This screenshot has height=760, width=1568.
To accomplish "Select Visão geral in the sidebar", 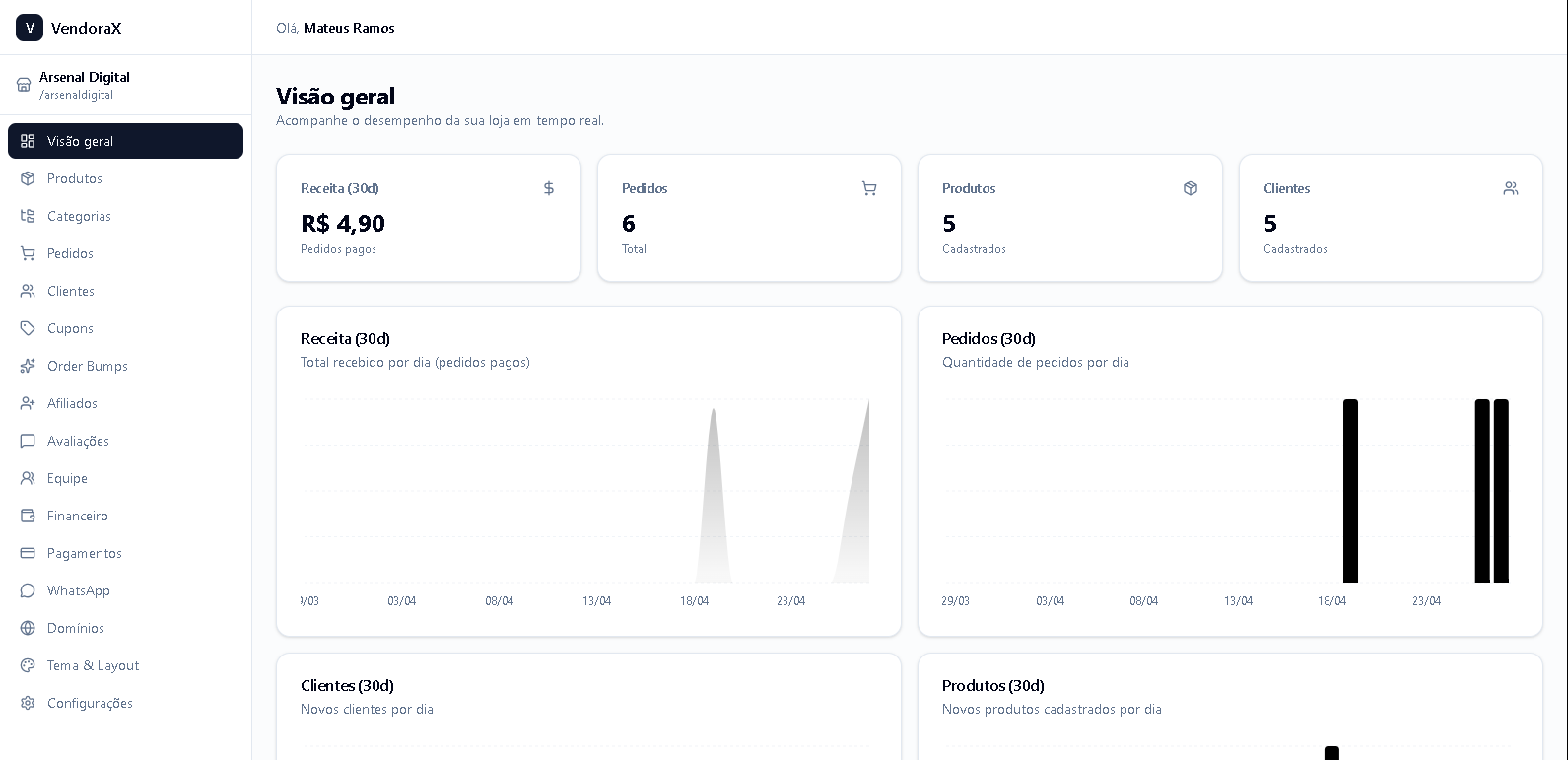I will pyautogui.click(x=125, y=141).
